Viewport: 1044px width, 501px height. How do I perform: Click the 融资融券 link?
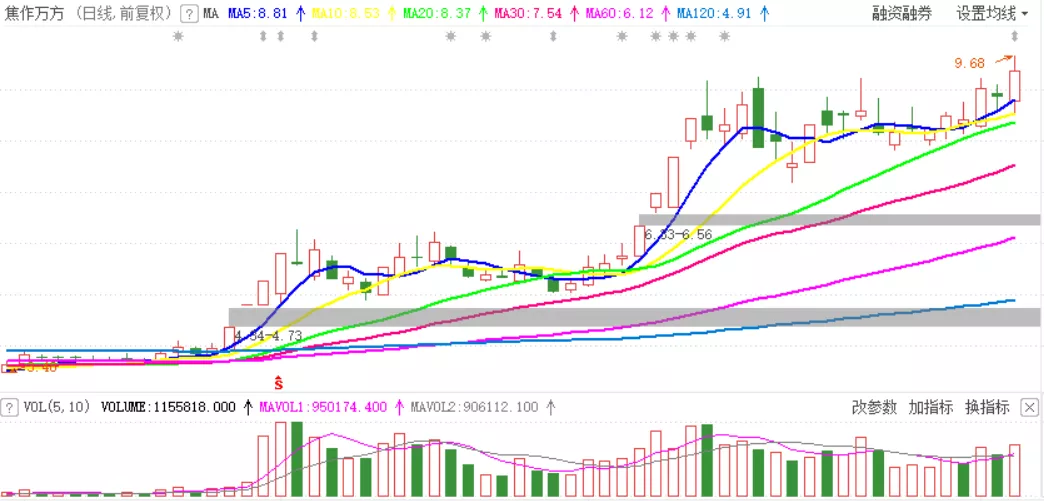tap(902, 13)
